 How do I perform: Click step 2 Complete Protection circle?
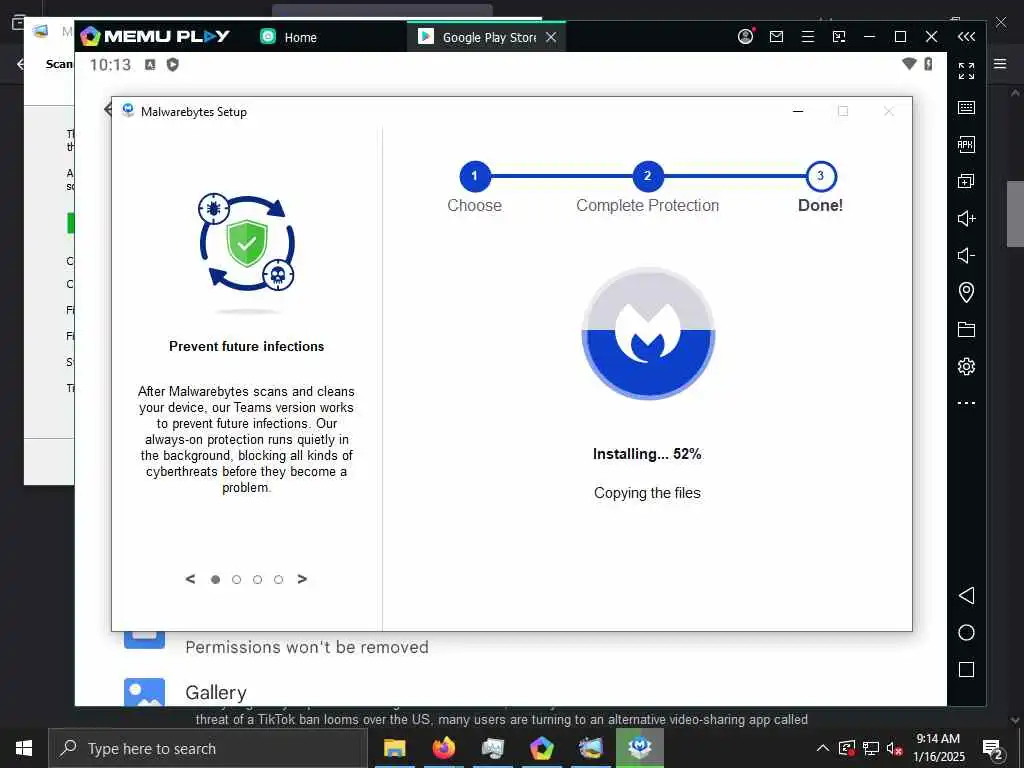pyautogui.click(x=648, y=176)
